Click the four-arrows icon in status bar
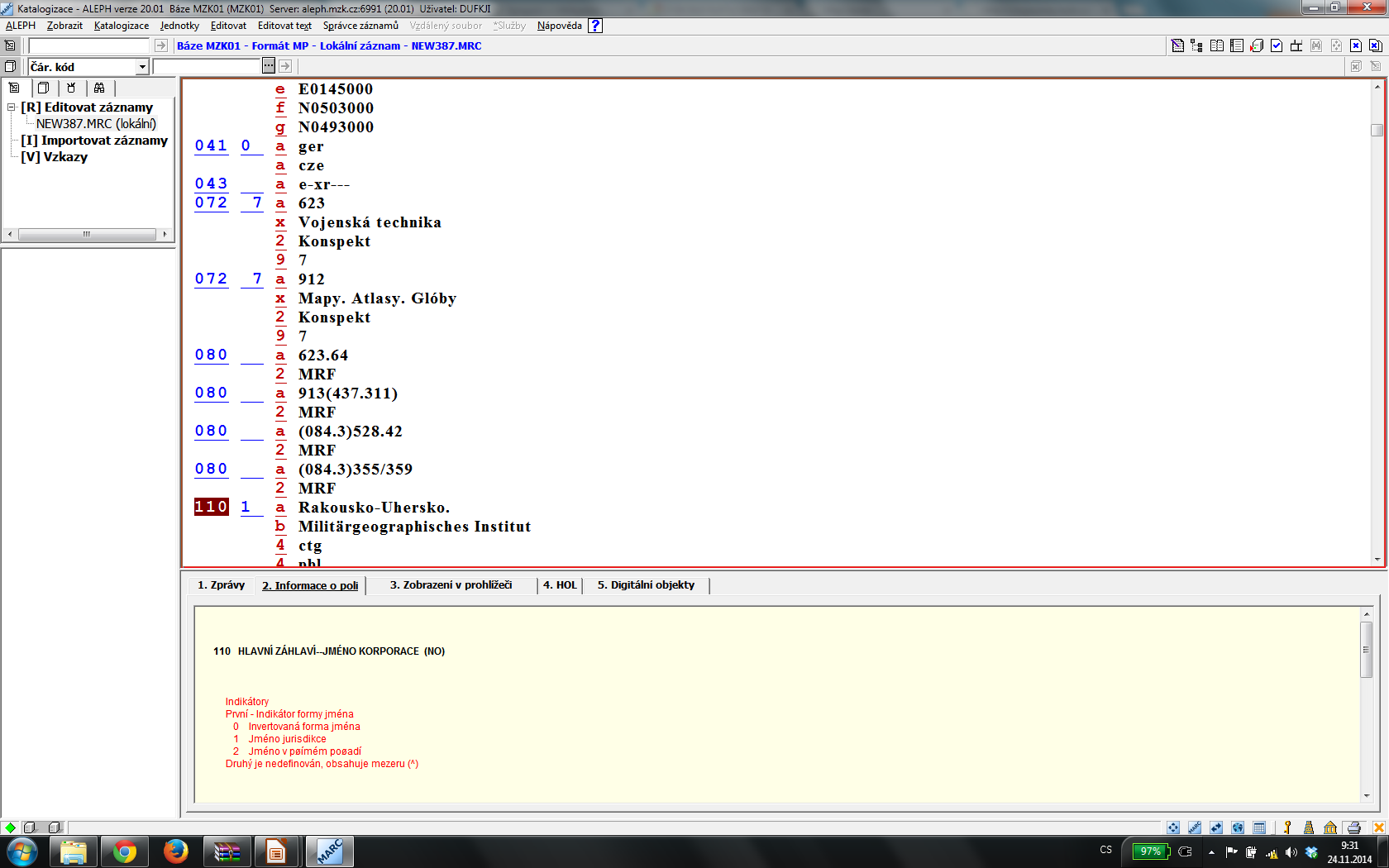This screenshot has height=868, width=1389. click(x=1173, y=827)
